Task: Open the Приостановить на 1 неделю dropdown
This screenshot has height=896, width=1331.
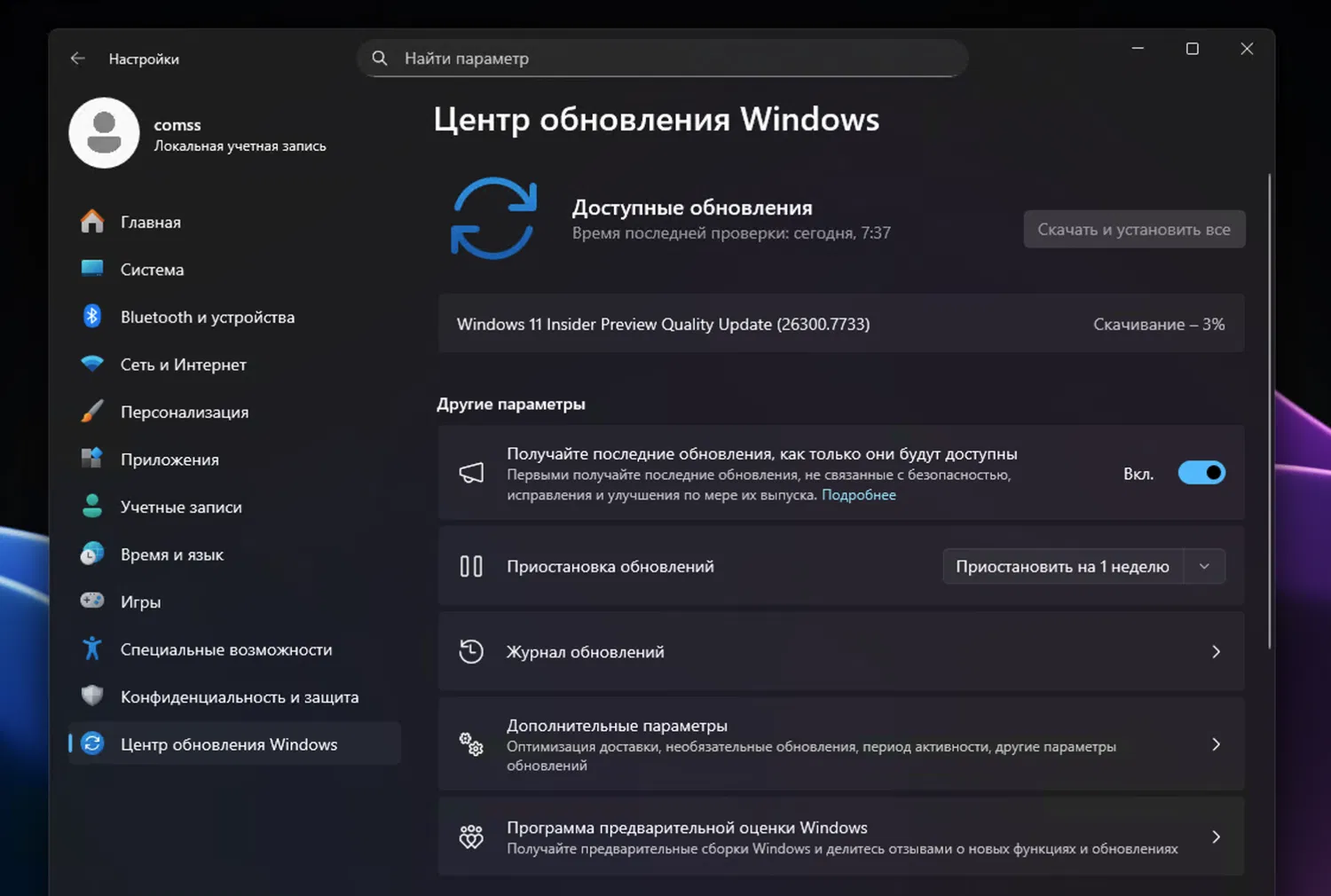Action: point(1204,566)
